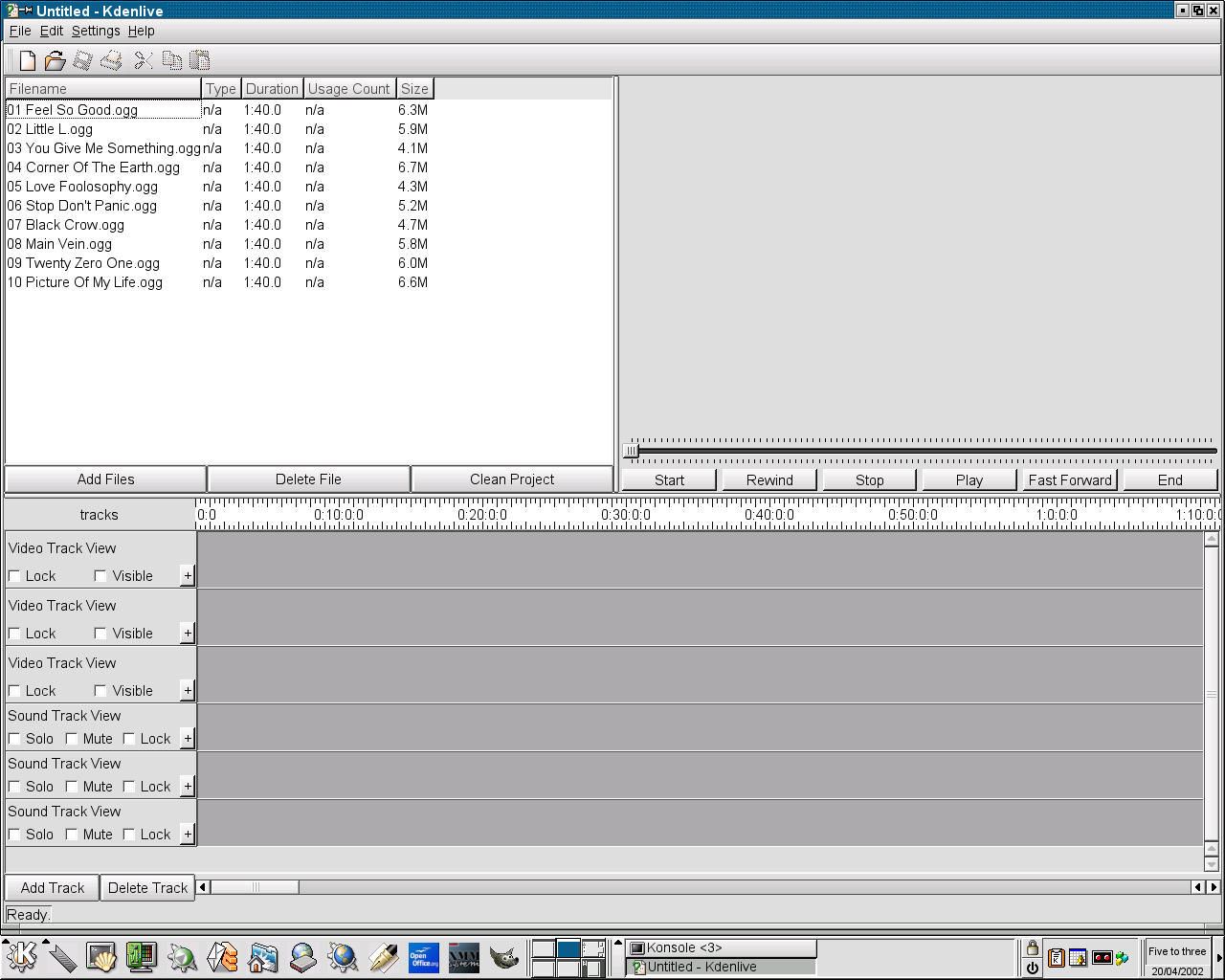Open the Settings menu

pos(96,31)
